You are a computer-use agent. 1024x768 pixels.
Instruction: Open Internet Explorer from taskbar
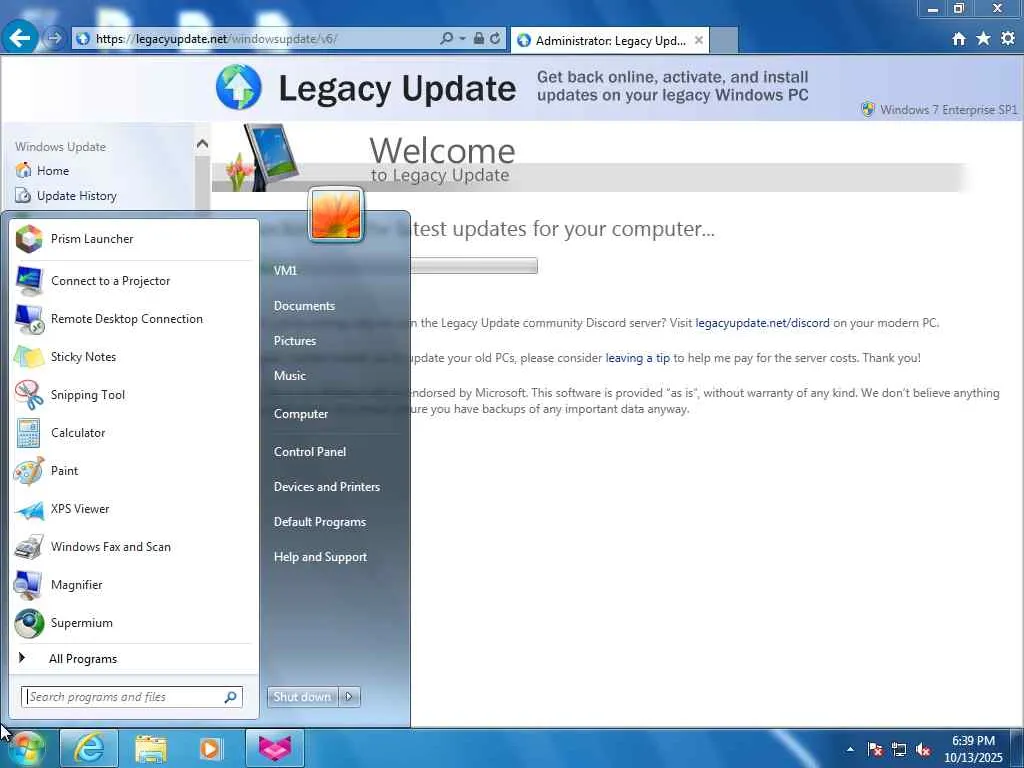tap(89, 748)
